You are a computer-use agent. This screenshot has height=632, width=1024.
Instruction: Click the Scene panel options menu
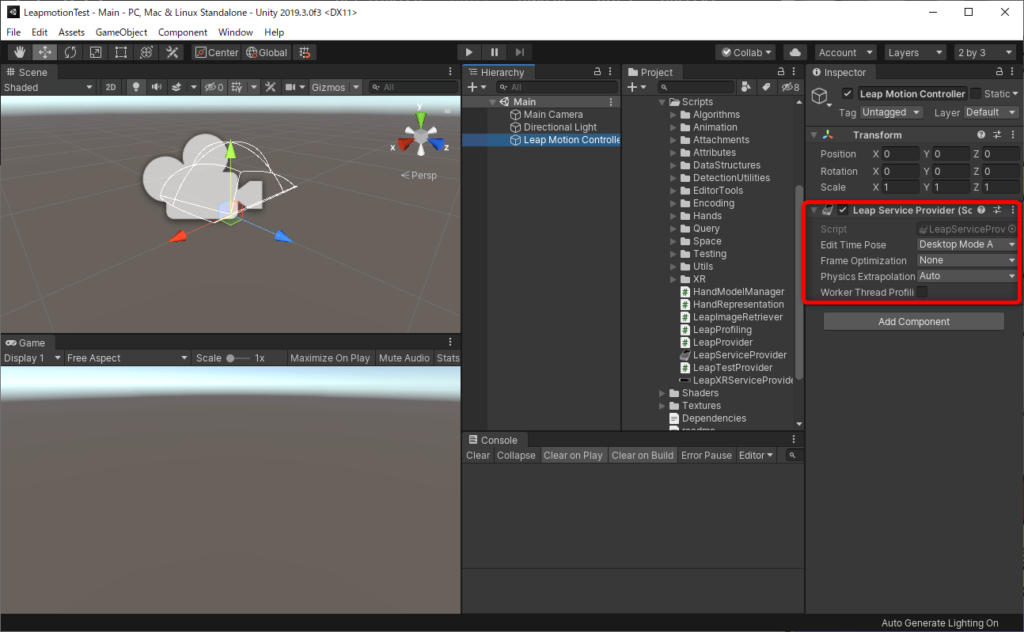tap(450, 72)
